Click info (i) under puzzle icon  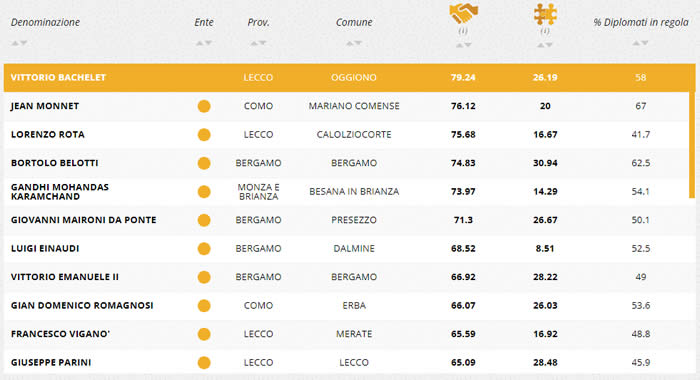click(545, 31)
